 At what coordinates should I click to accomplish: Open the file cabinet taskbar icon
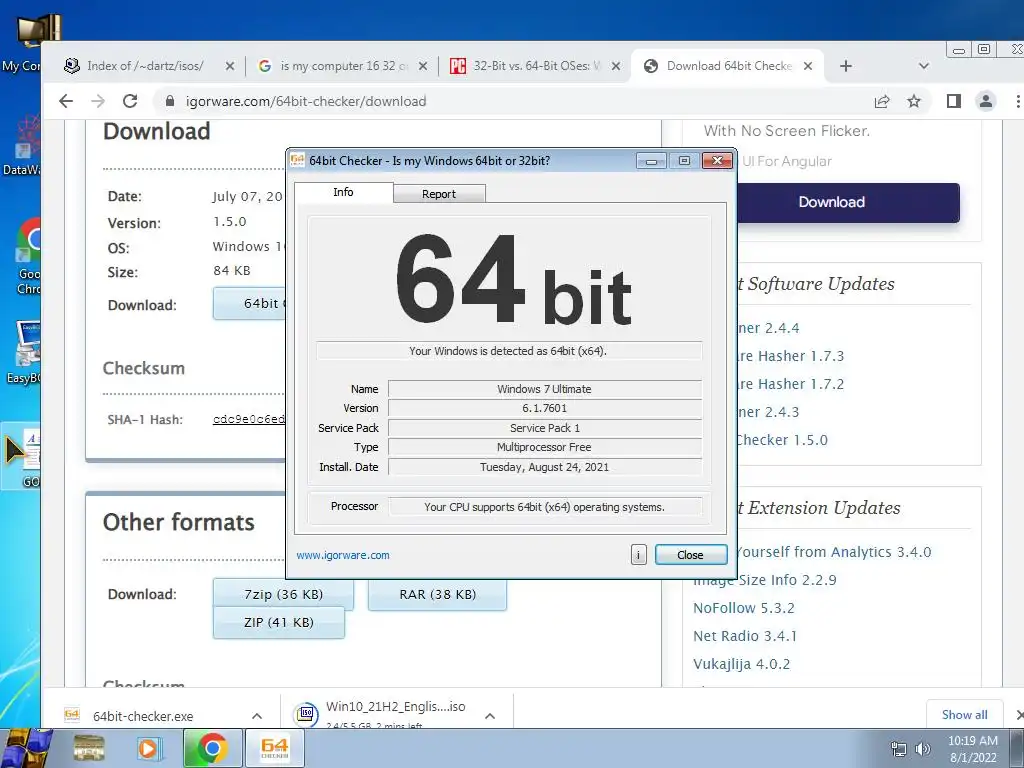click(89, 748)
